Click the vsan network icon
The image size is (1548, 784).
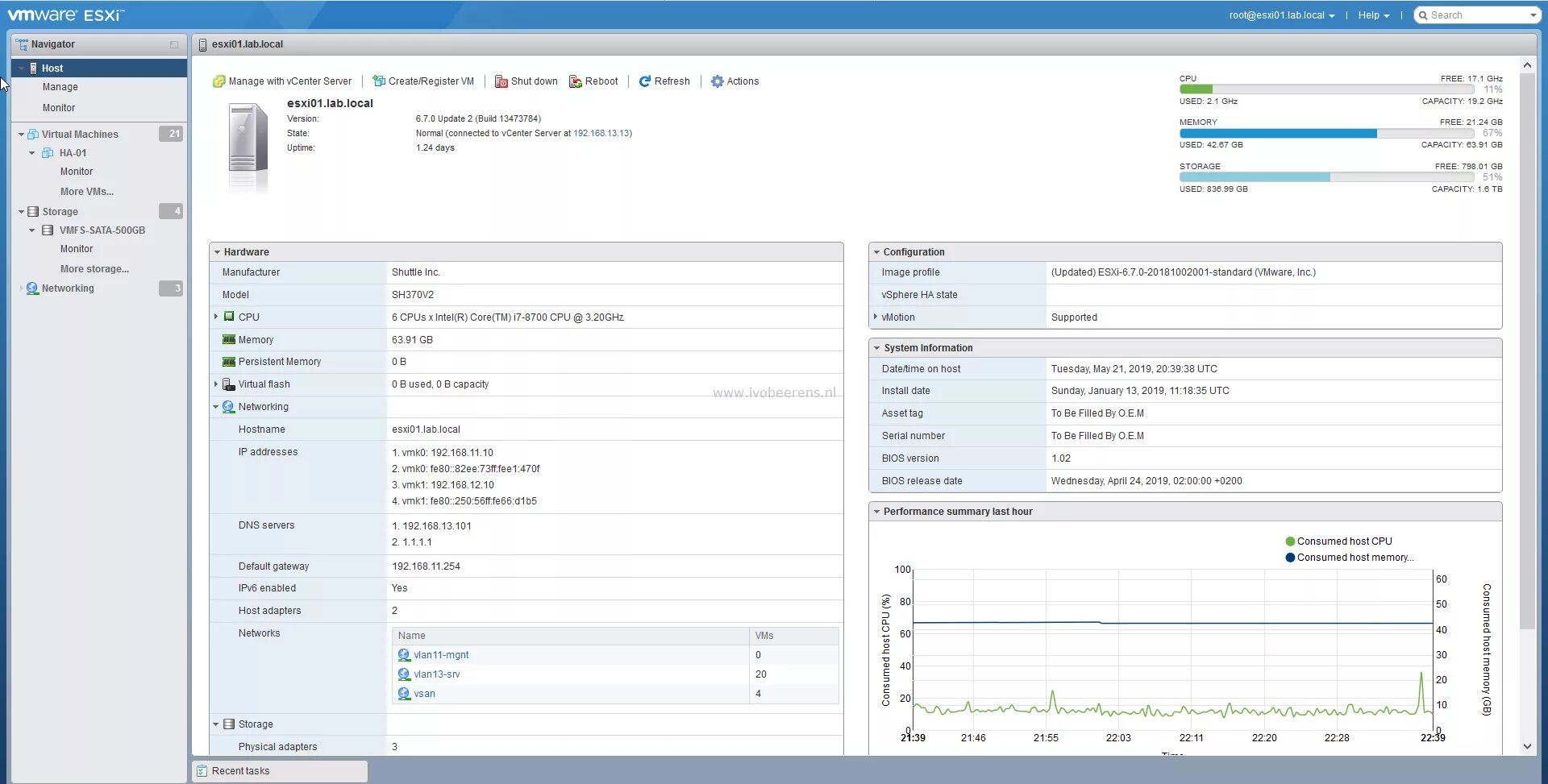(x=404, y=694)
